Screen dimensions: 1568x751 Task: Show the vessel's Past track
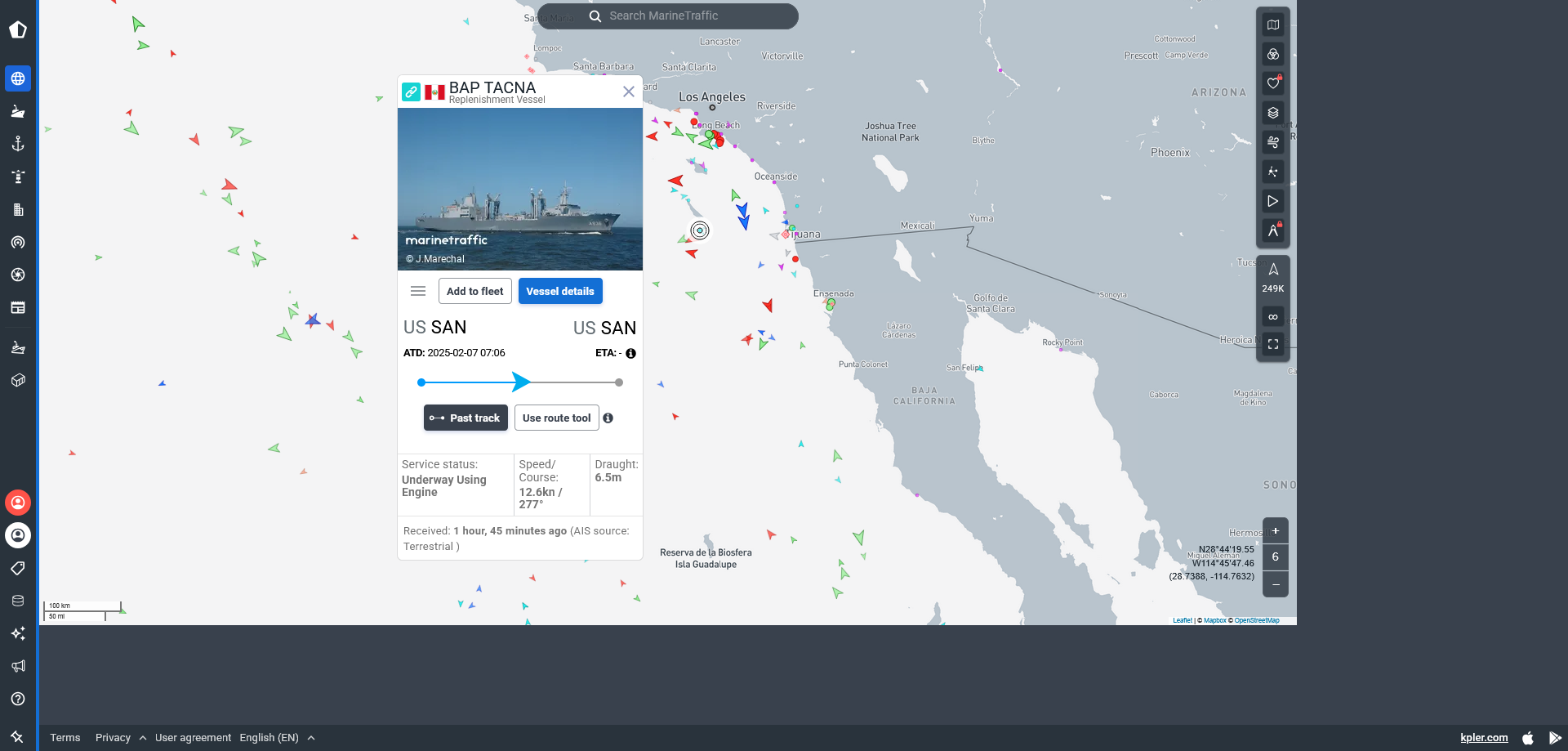click(465, 418)
